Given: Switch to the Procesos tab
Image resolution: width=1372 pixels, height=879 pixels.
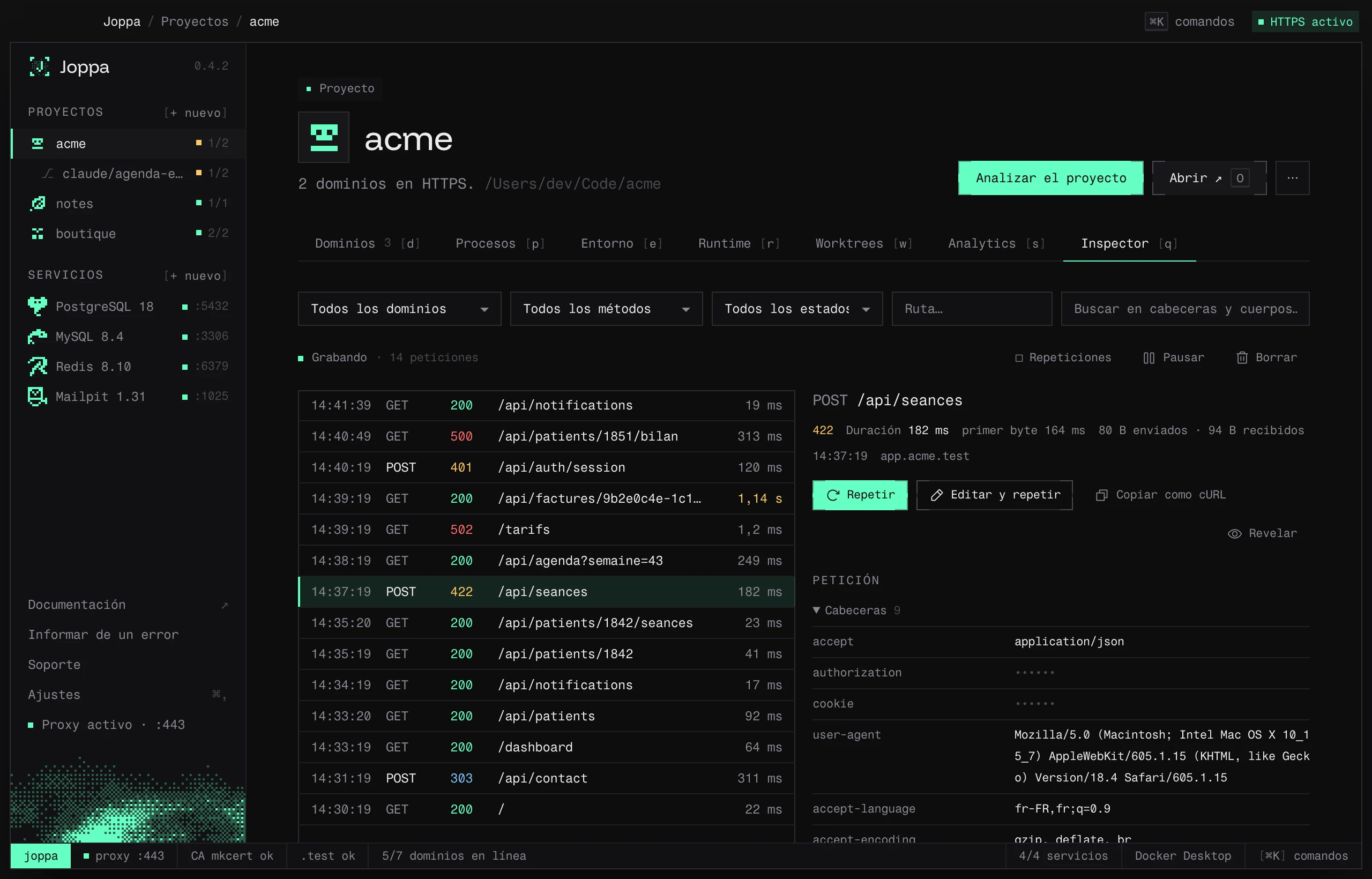Looking at the screenshot, I should pyautogui.click(x=500, y=244).
